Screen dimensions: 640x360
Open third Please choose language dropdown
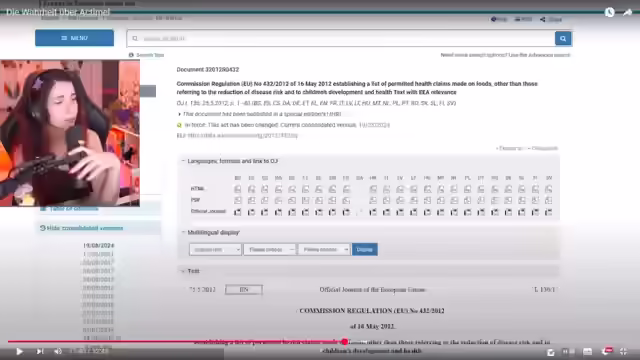point(324,249)
